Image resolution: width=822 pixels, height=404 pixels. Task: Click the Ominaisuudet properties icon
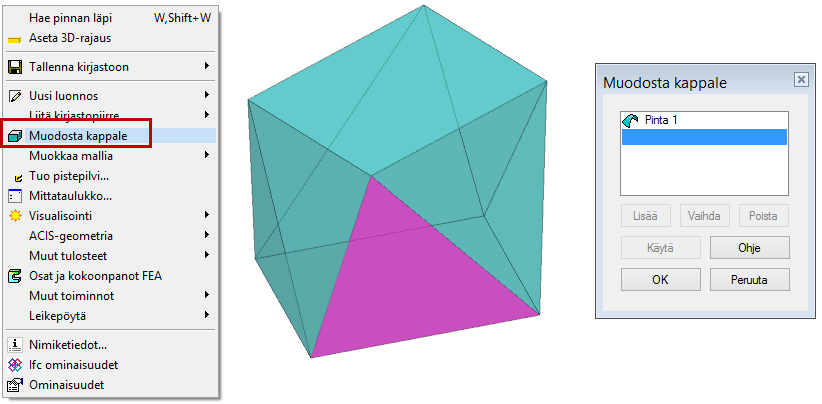[x=15, y=385]
